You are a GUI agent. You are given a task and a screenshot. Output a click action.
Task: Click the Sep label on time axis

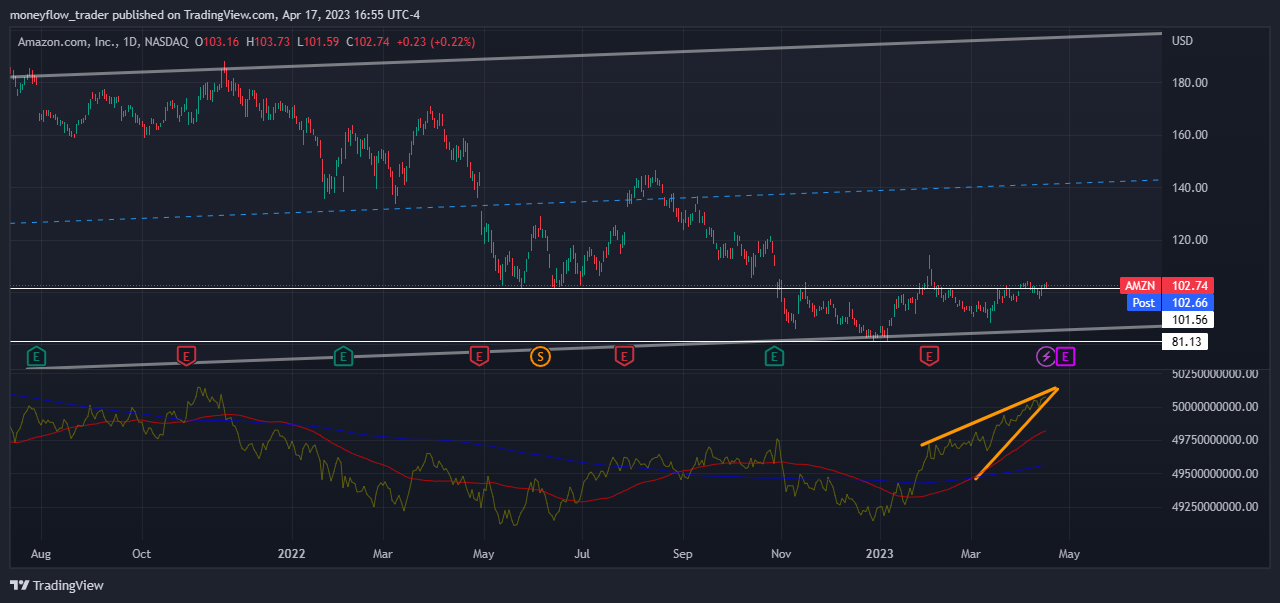683,553
